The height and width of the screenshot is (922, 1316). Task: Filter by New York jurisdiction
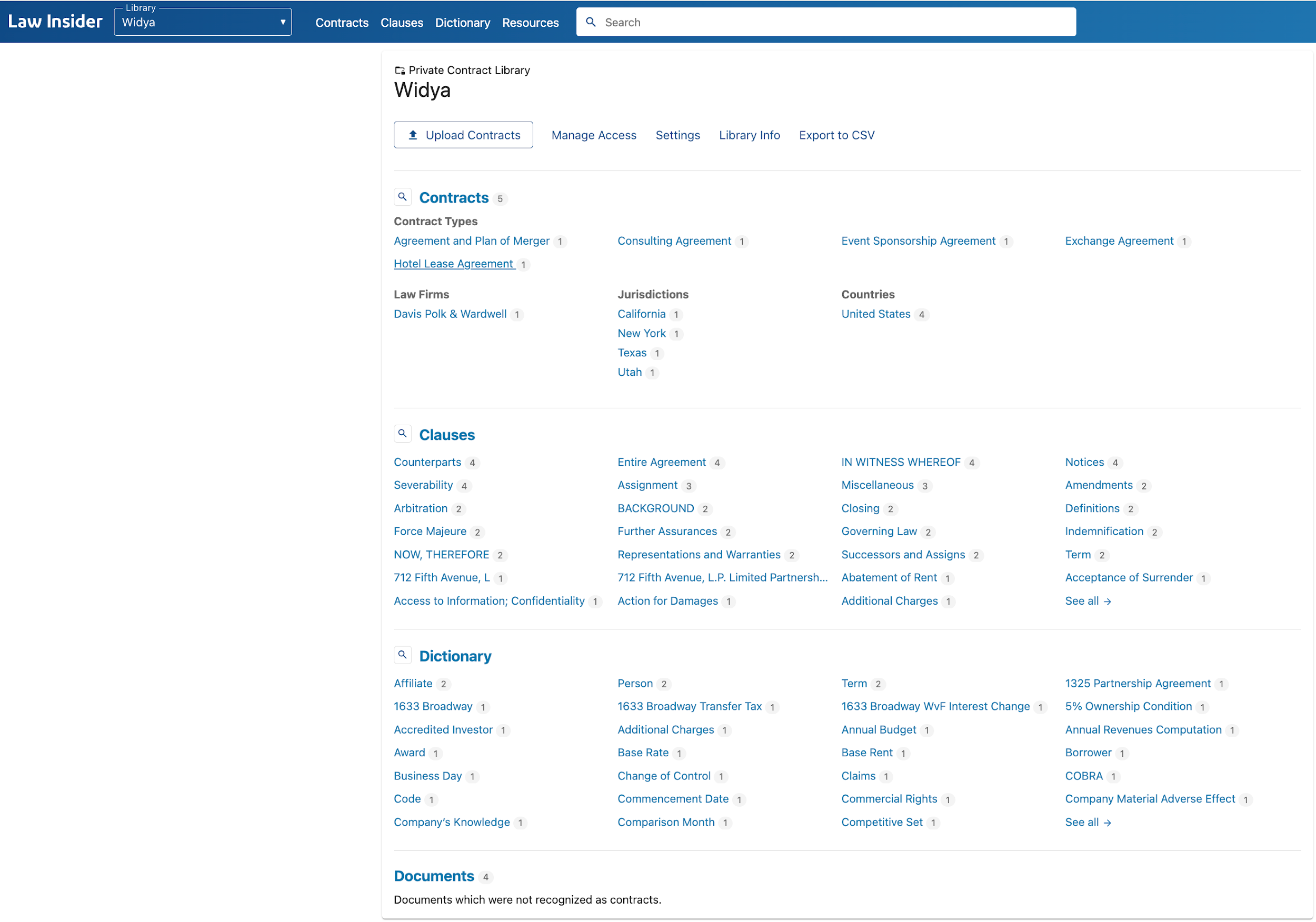click(x=641, y=334)
